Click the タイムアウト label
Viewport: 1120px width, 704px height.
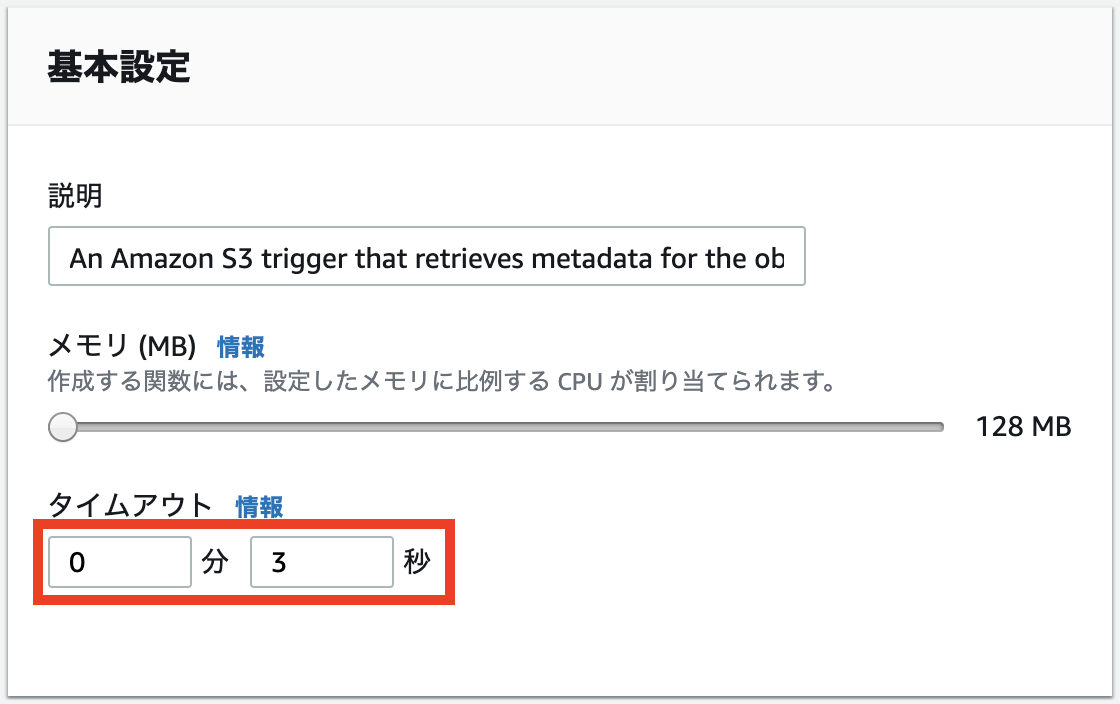[x=131, y=506]
